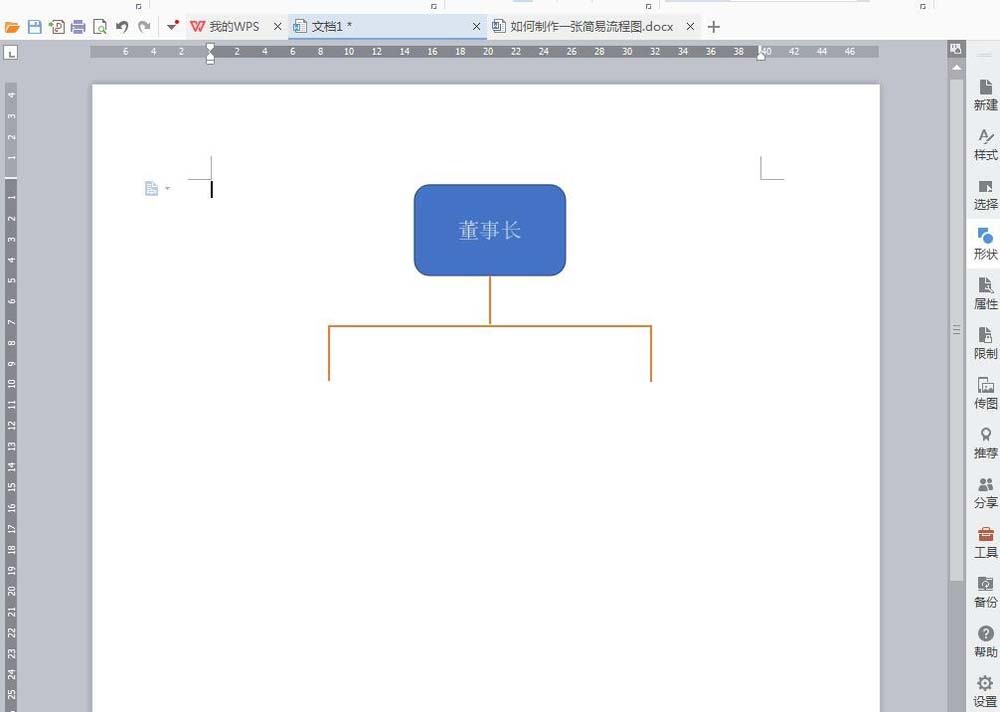
Task: Open the customize toolbar dropdown arrow
Action: [172, 26]
